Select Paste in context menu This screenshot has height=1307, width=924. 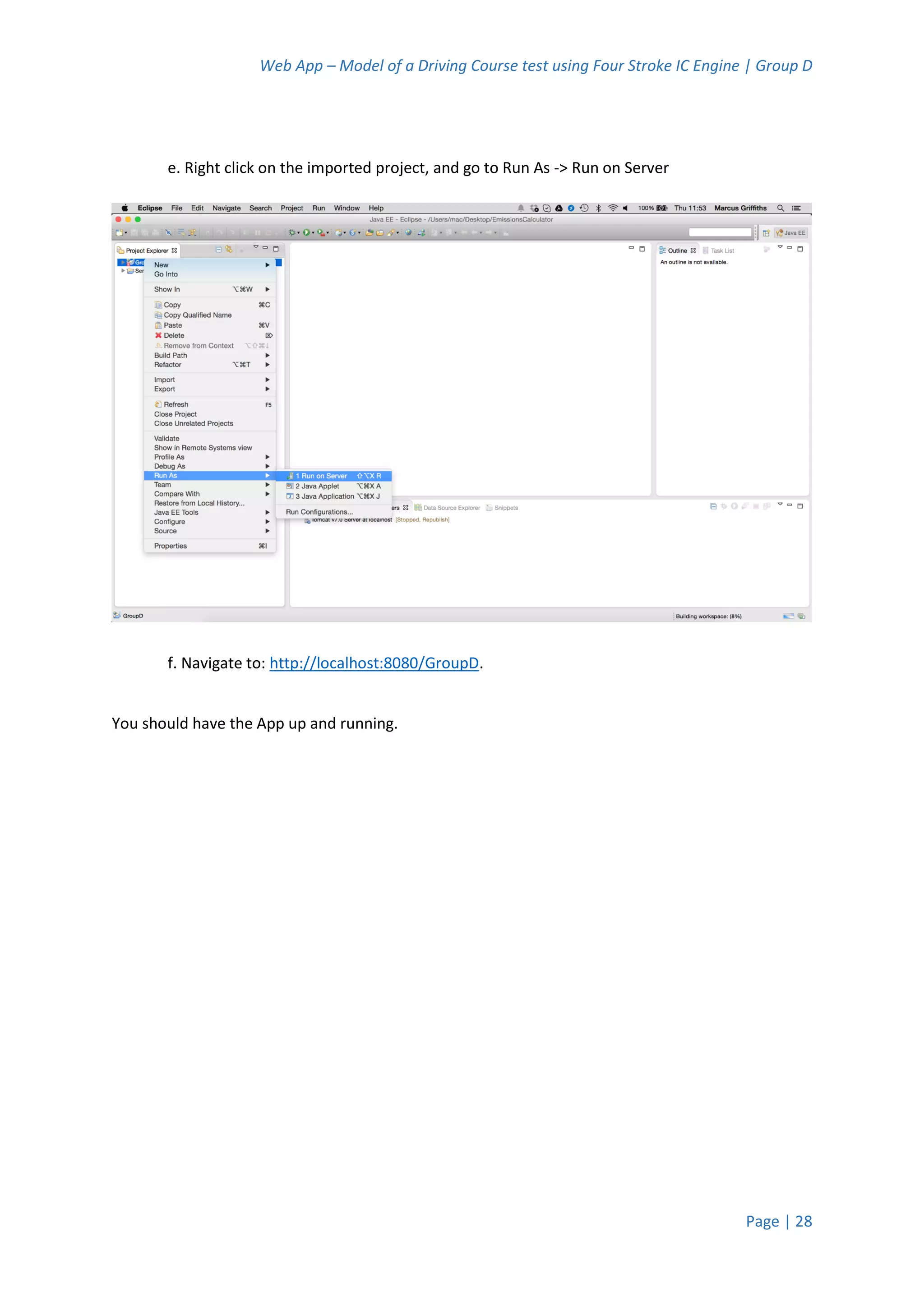tap(210, 325)
